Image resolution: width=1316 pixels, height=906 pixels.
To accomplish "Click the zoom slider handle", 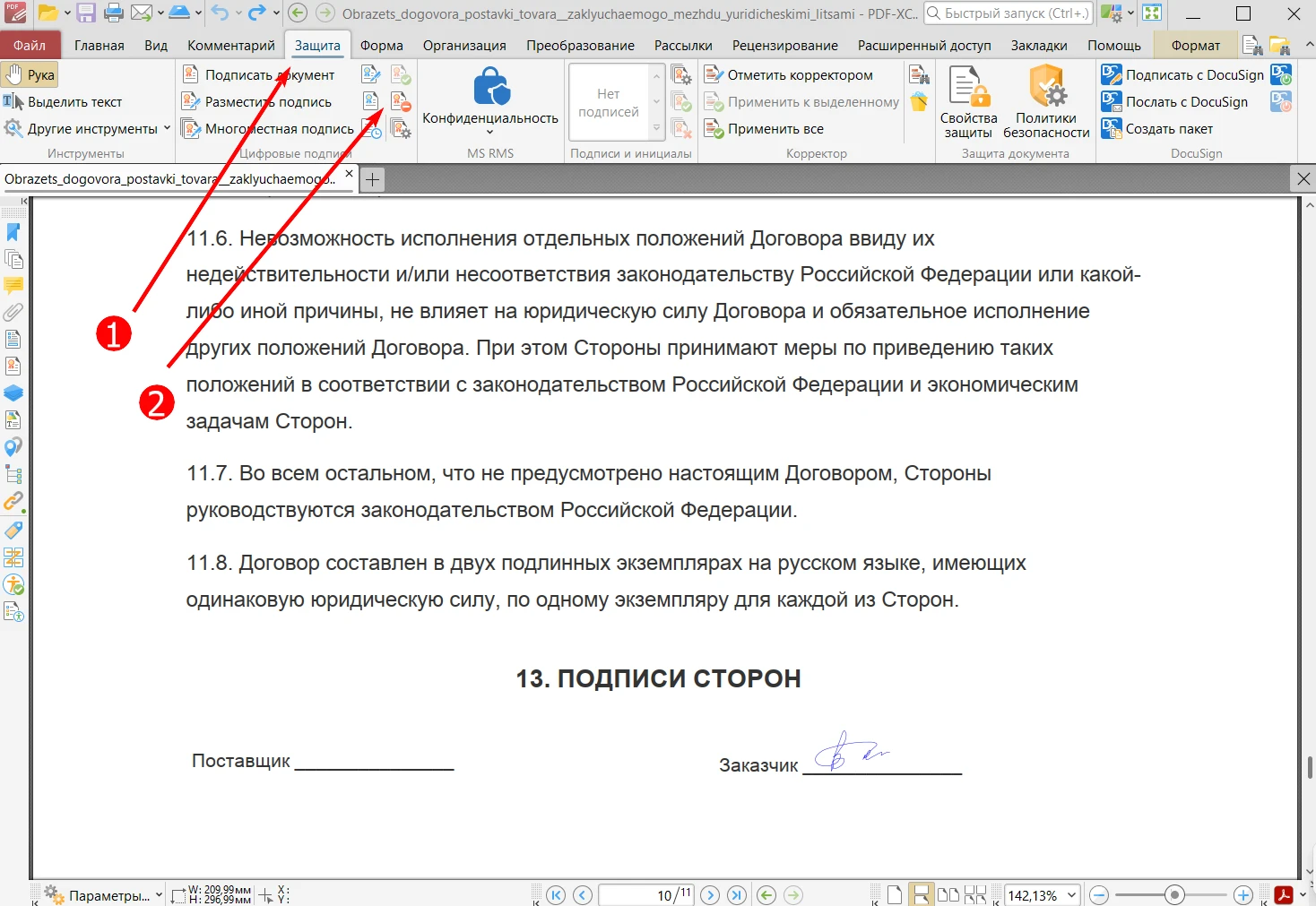I will (1174, 894).
